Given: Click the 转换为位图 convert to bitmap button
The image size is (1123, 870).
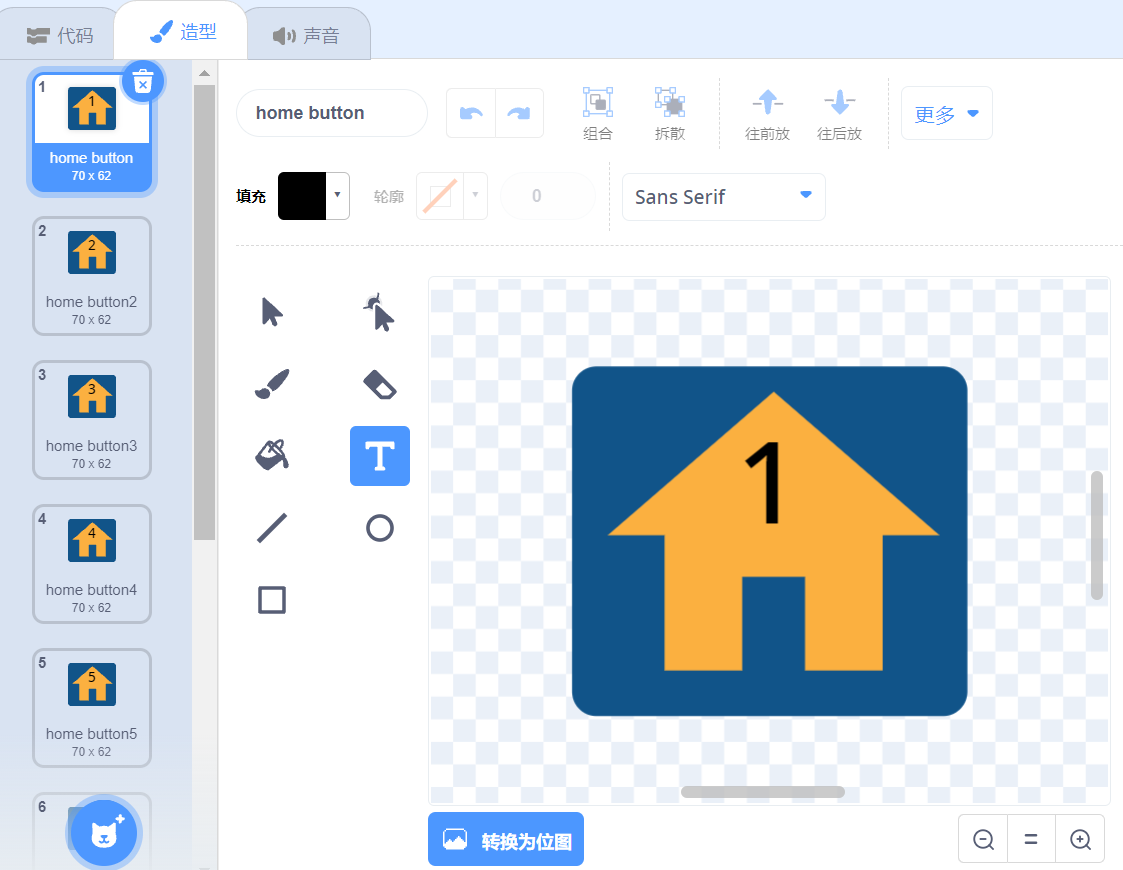Looking at the screenshot, I should pos(506,839).
